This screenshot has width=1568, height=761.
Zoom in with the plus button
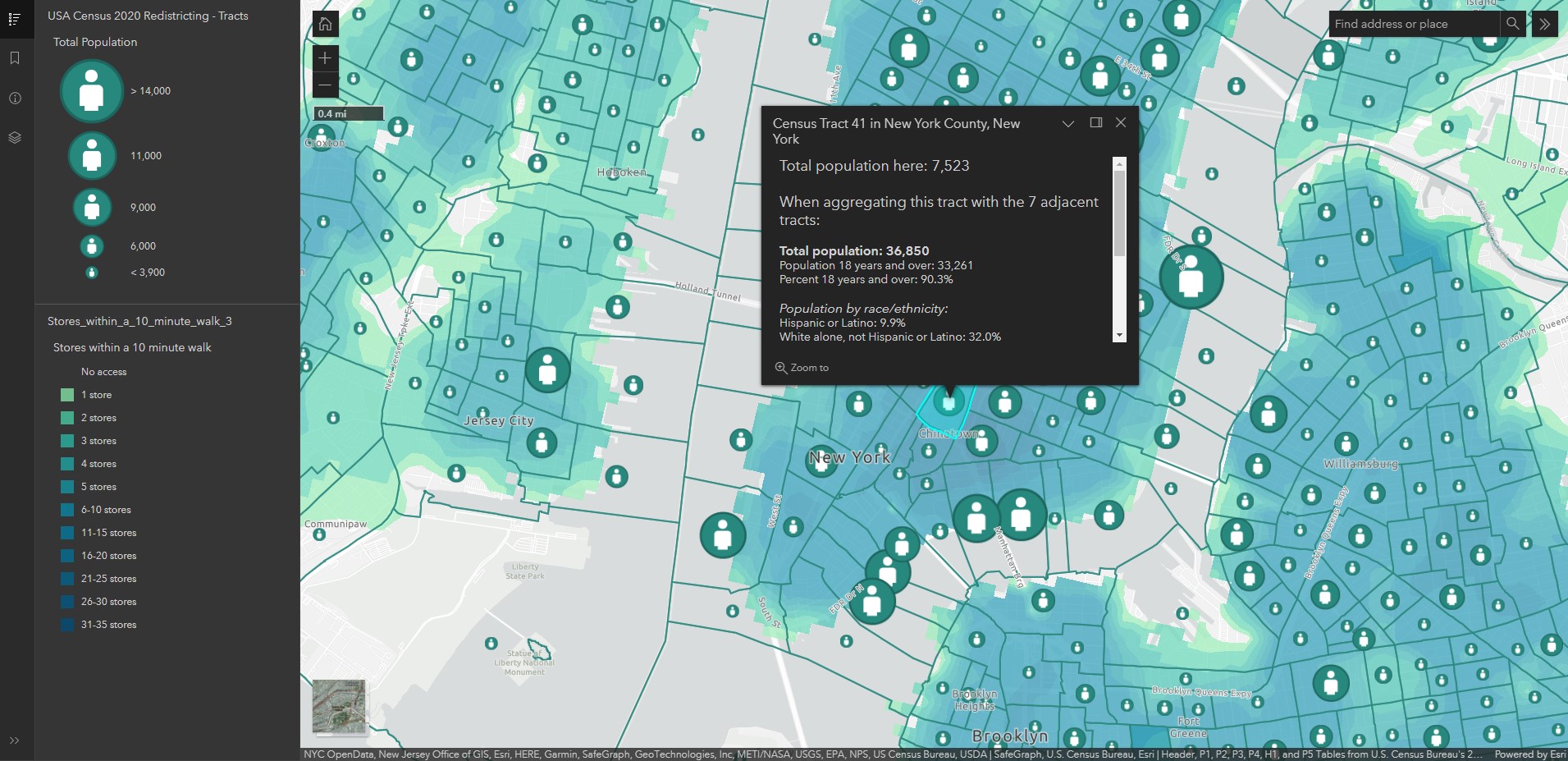click(x=325, y=57)
